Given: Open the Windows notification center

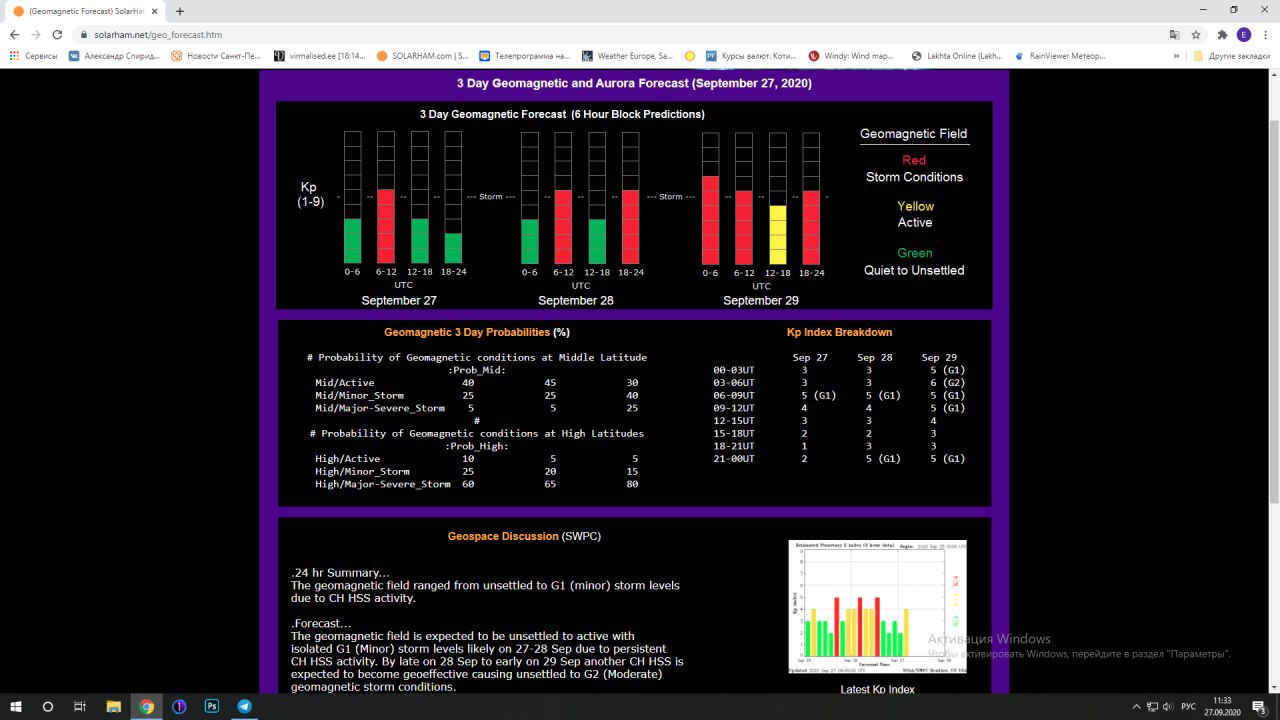Looking at the screenshot, I should pos(1259,706).
